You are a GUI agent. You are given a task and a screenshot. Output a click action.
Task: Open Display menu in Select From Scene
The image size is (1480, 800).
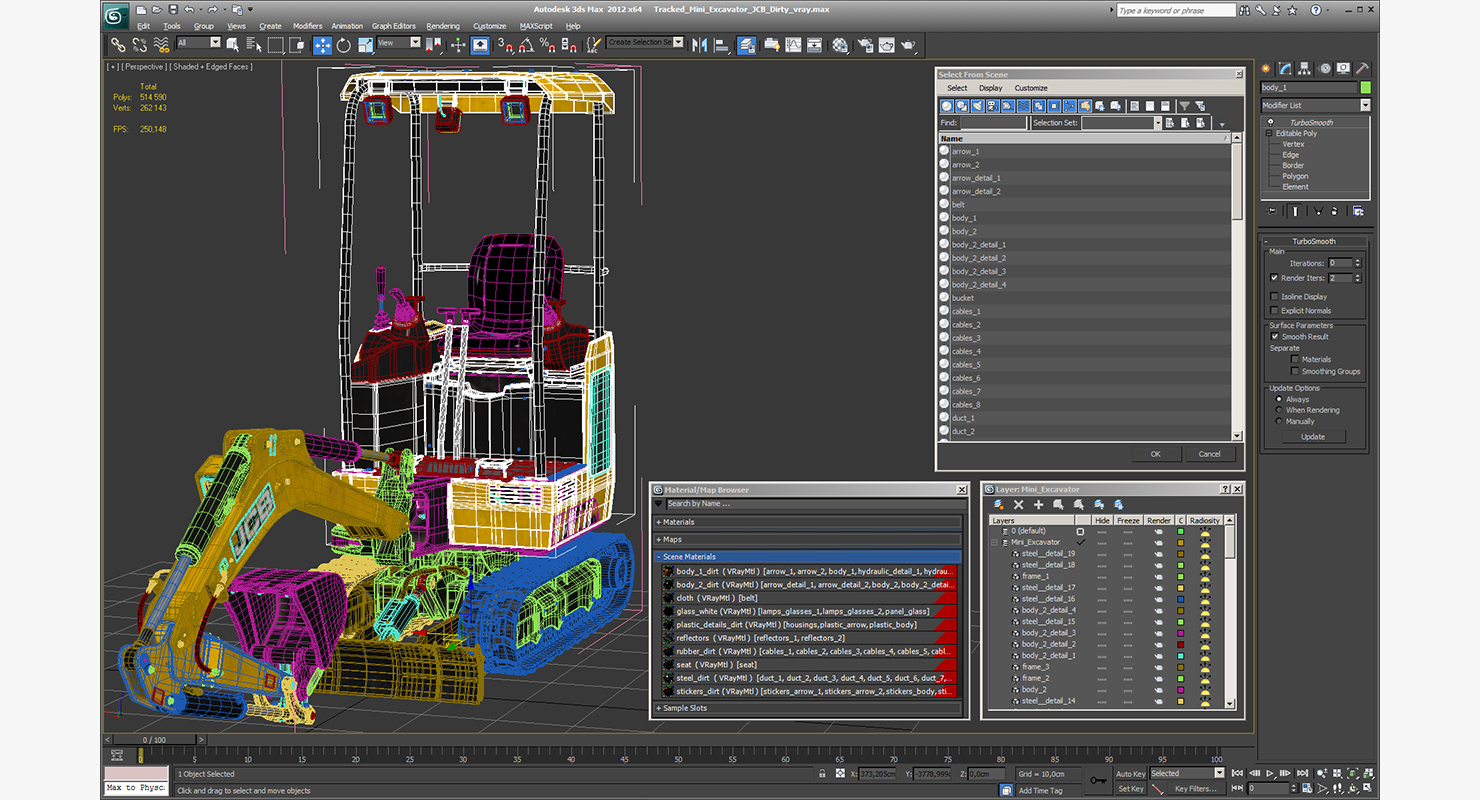pyautogui.click(x=990, y=88)
